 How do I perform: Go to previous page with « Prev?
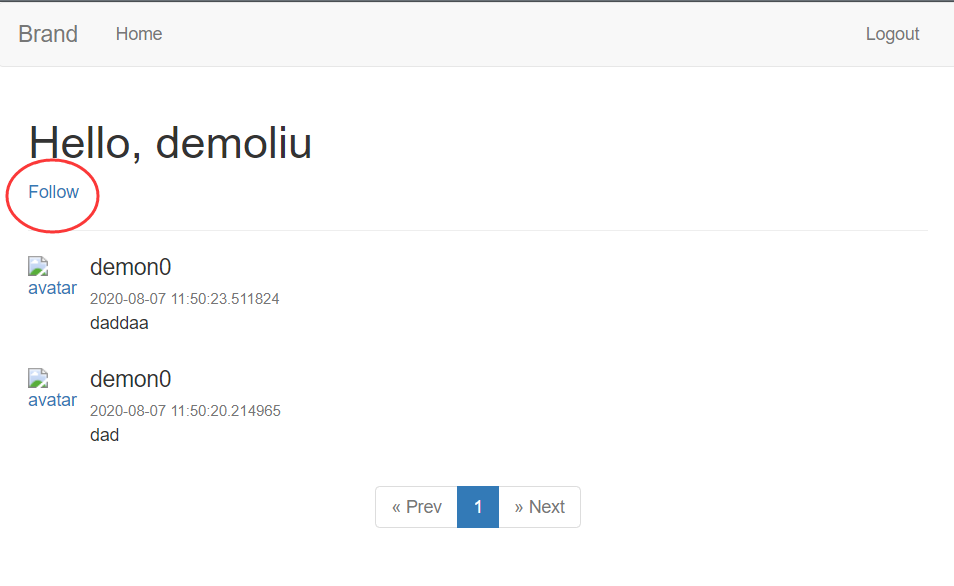(x=417, y=507)
